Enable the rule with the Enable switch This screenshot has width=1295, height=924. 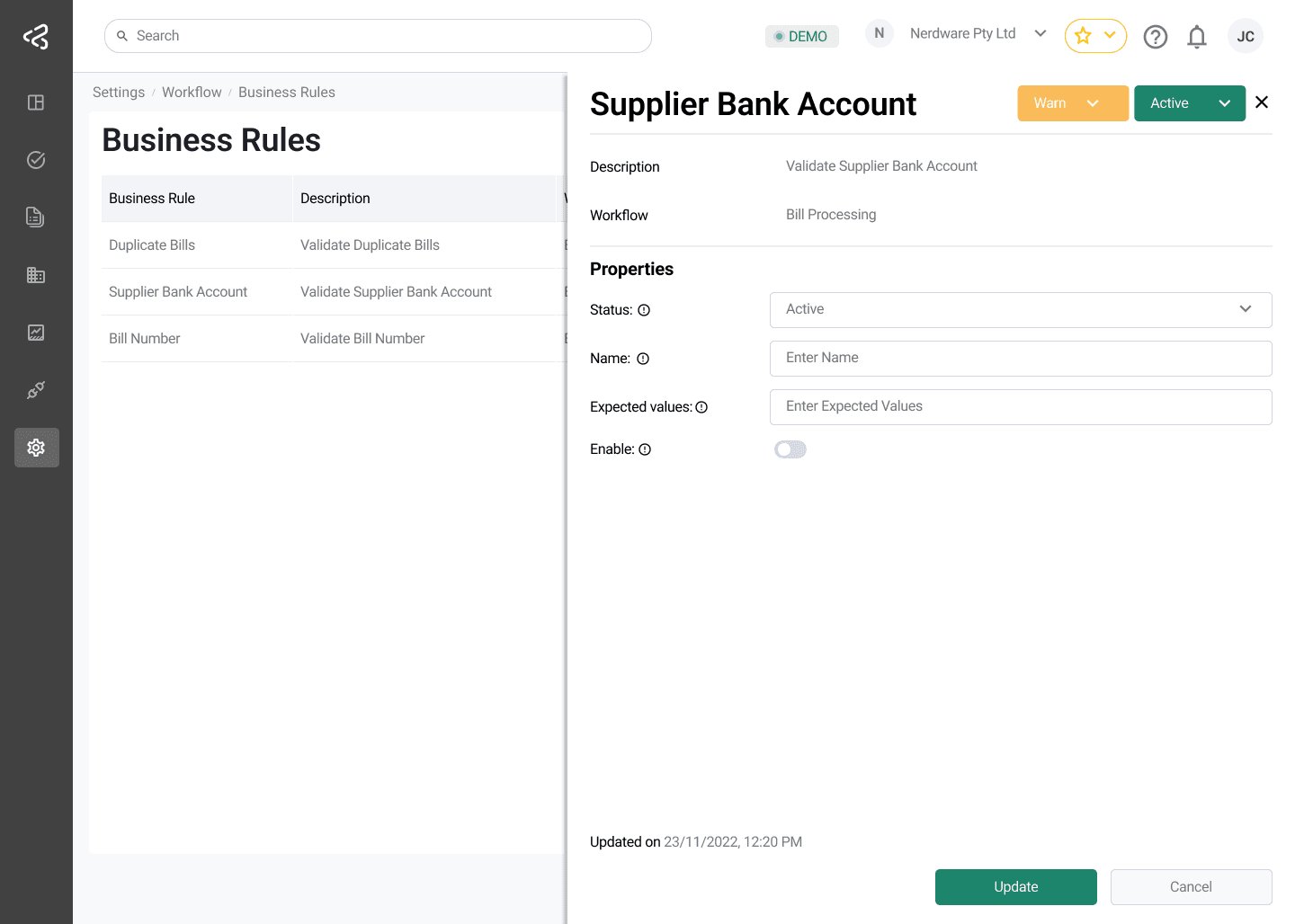[x=790, y=449]
